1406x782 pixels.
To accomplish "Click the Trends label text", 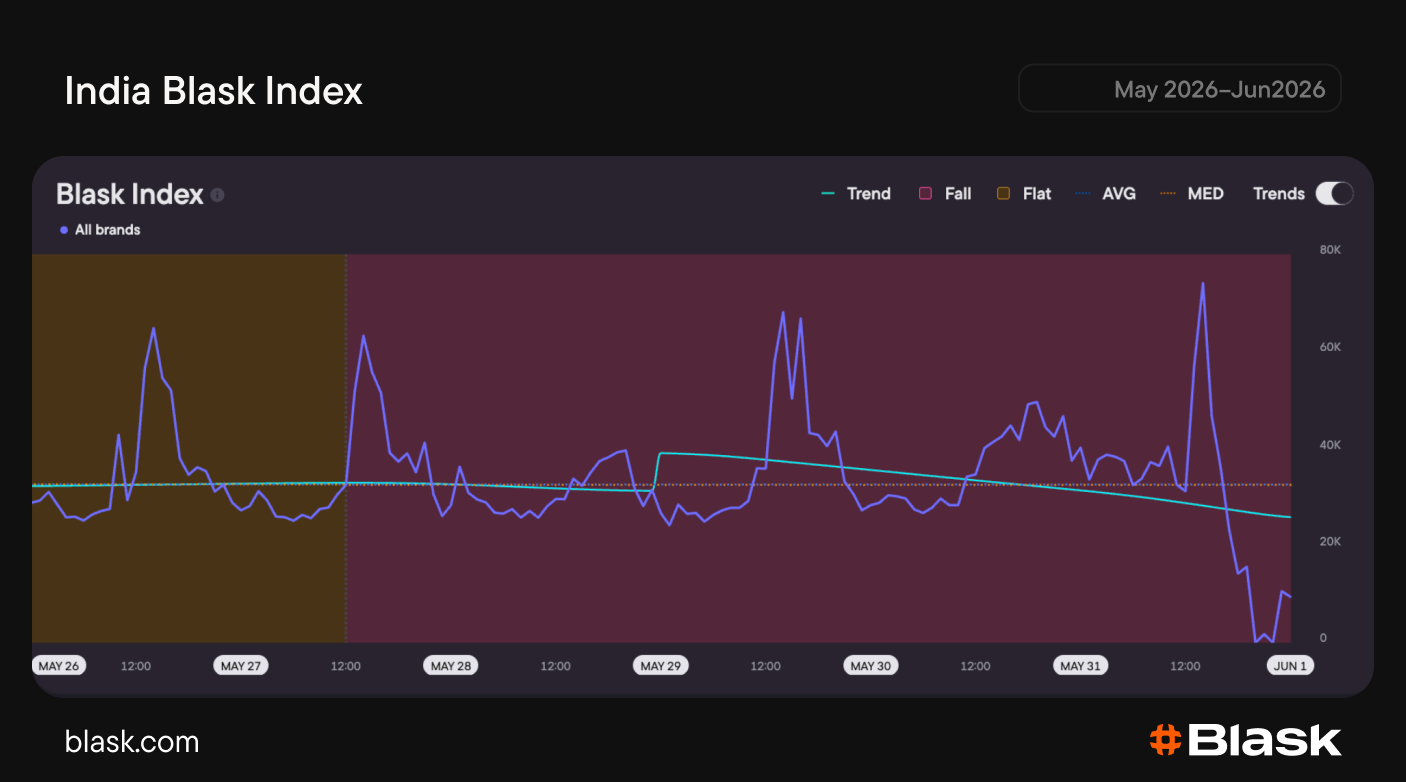I will 1279,194.
